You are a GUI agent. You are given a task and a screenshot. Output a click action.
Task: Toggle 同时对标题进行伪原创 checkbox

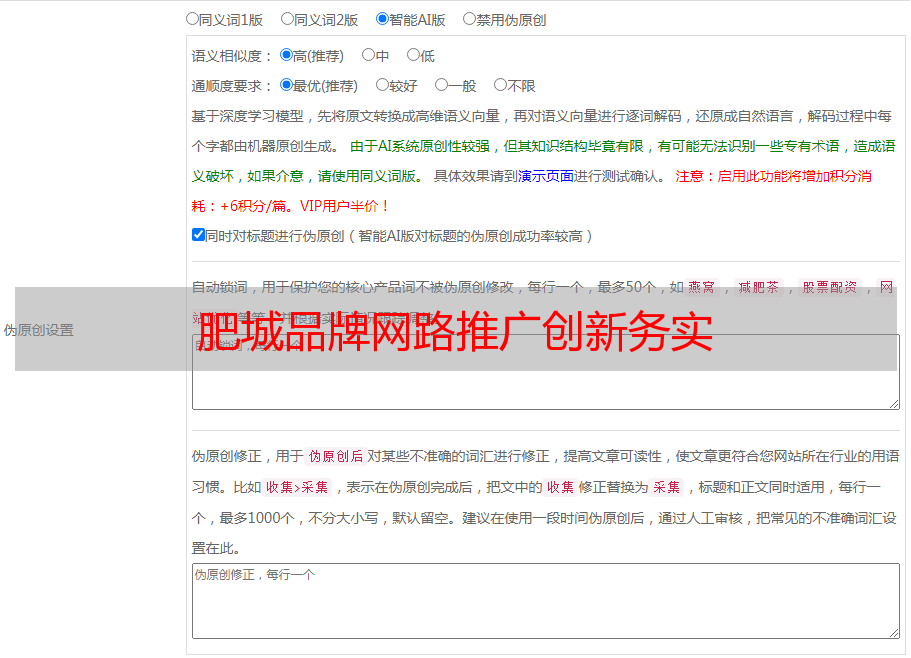pos(198,235)
